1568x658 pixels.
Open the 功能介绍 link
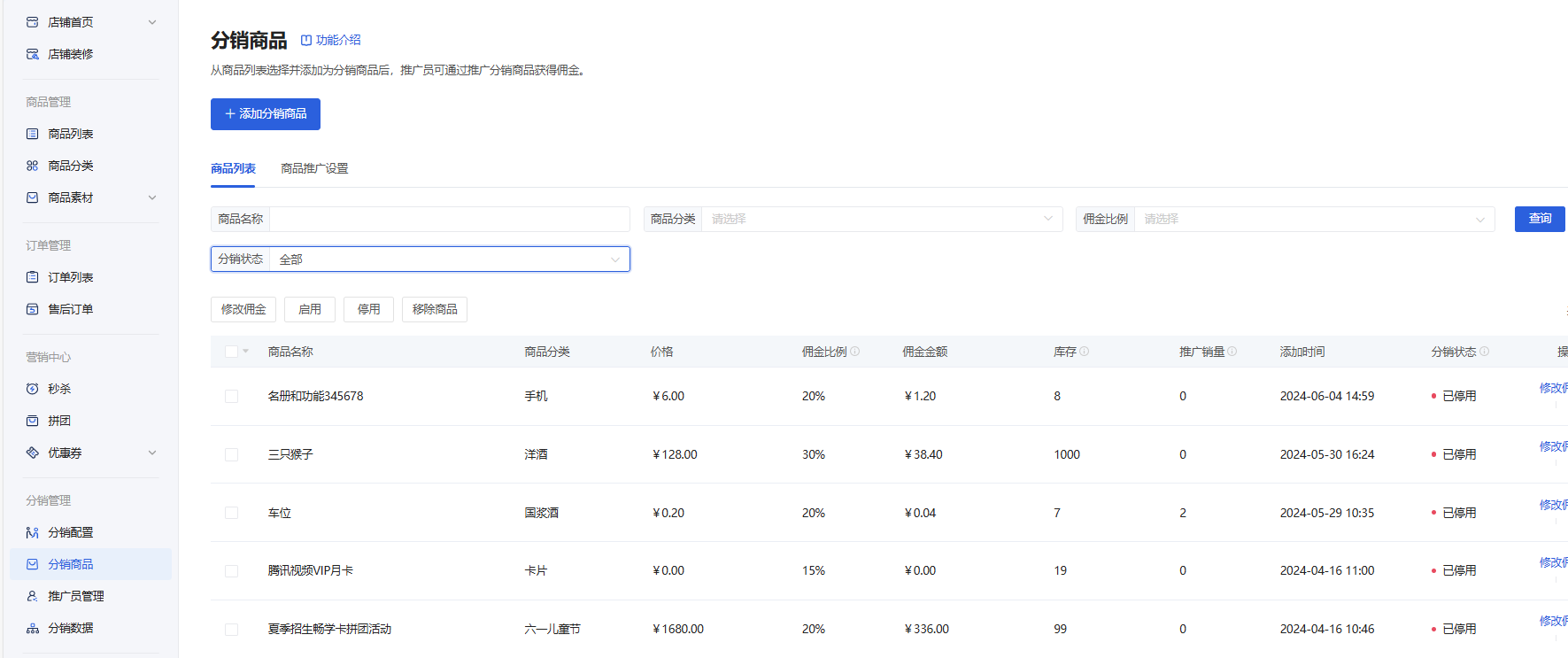coord(331,40)
